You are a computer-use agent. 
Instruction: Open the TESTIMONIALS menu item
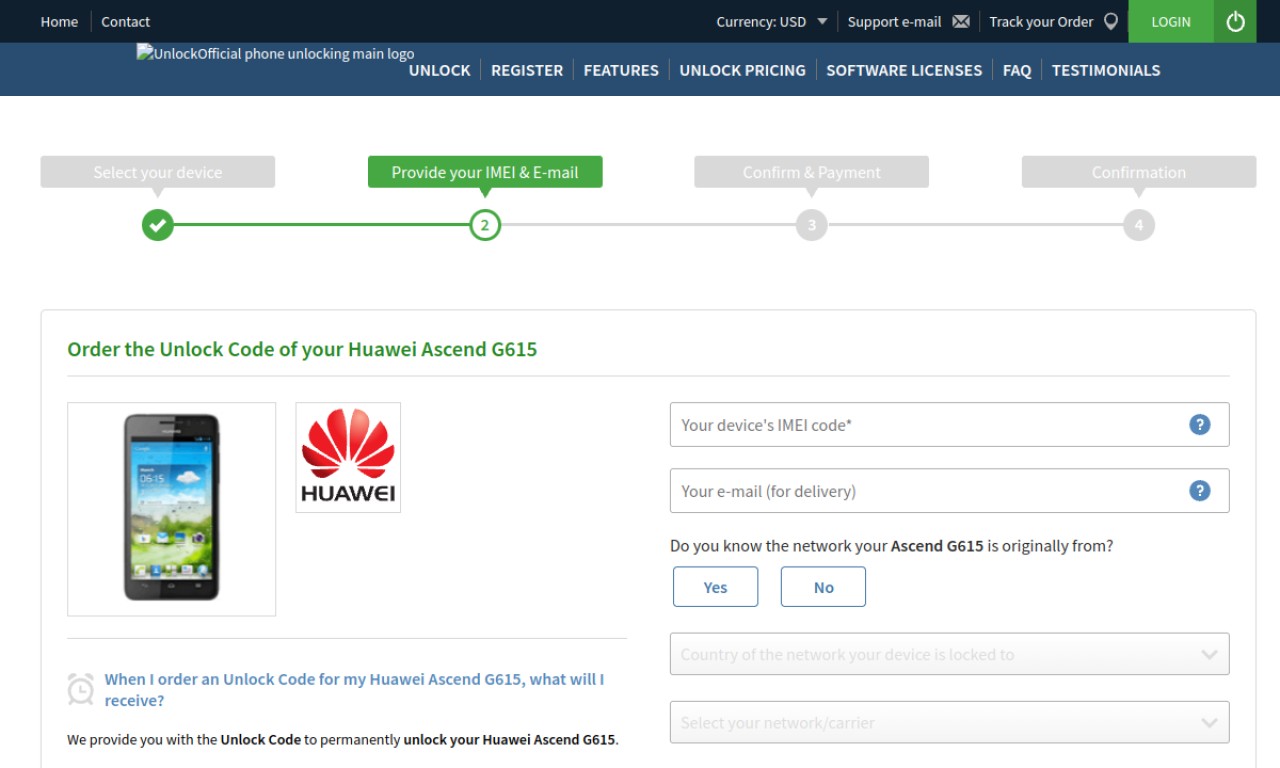coord(1106,70)
